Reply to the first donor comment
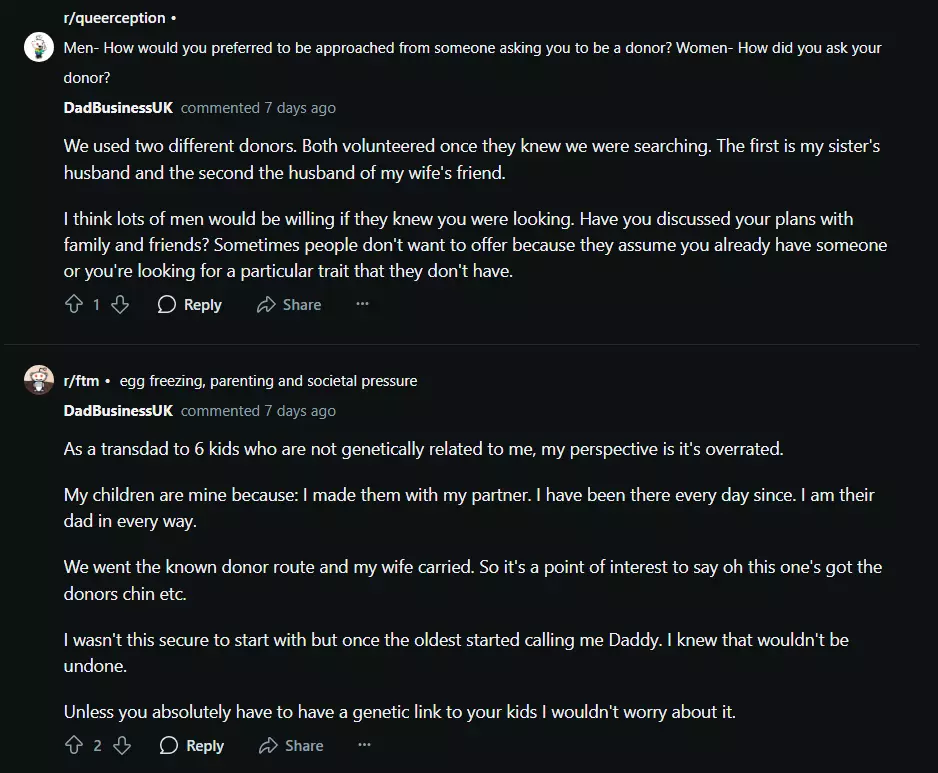The width and height of the screenshot is (938, 773). [190, 305]
